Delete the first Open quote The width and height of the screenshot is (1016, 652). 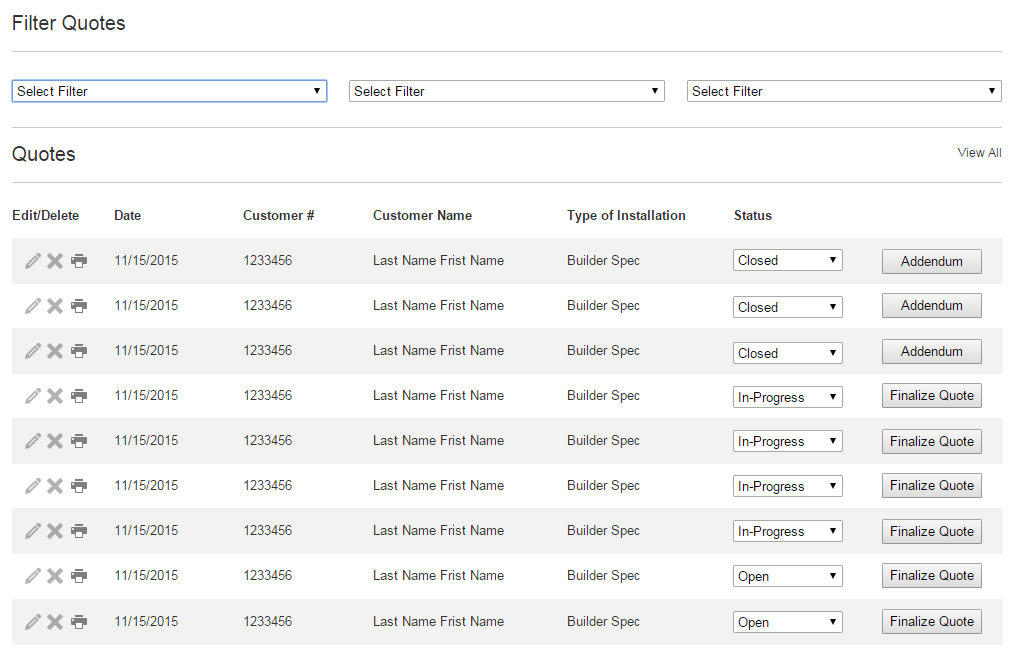click(55, 576)
